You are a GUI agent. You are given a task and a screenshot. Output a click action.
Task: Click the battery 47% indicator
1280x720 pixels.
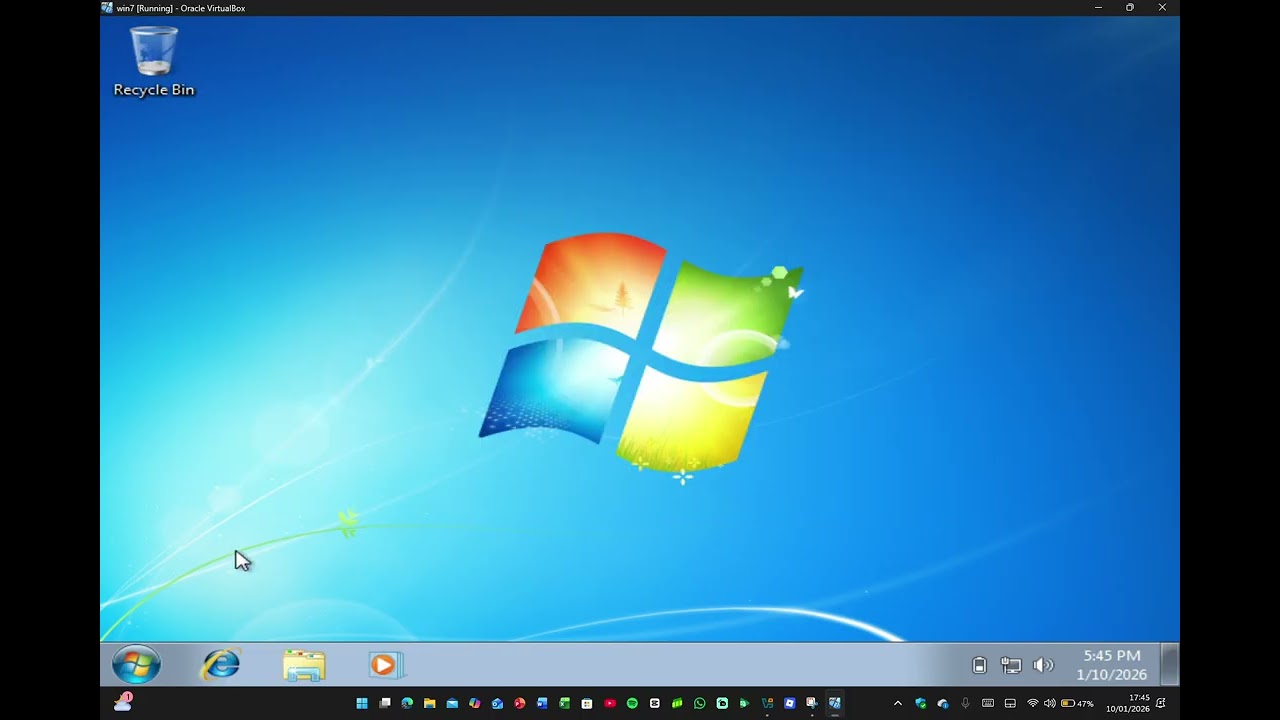(1077, 704)
